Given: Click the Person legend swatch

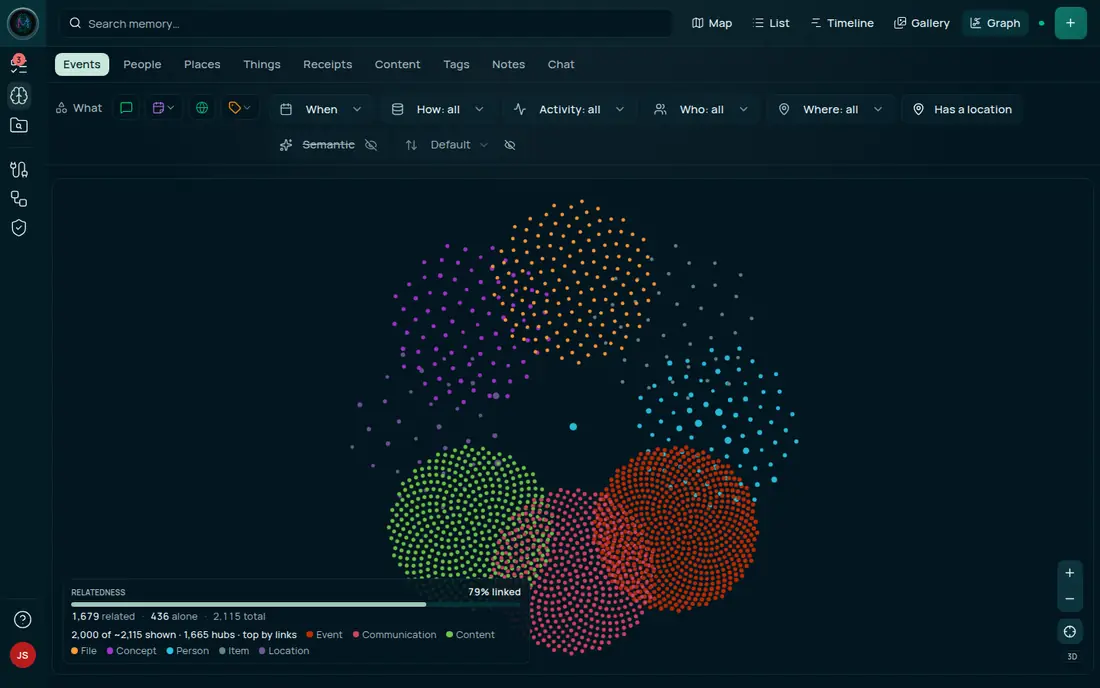Looking at the screenshot, I should (170, 651).
